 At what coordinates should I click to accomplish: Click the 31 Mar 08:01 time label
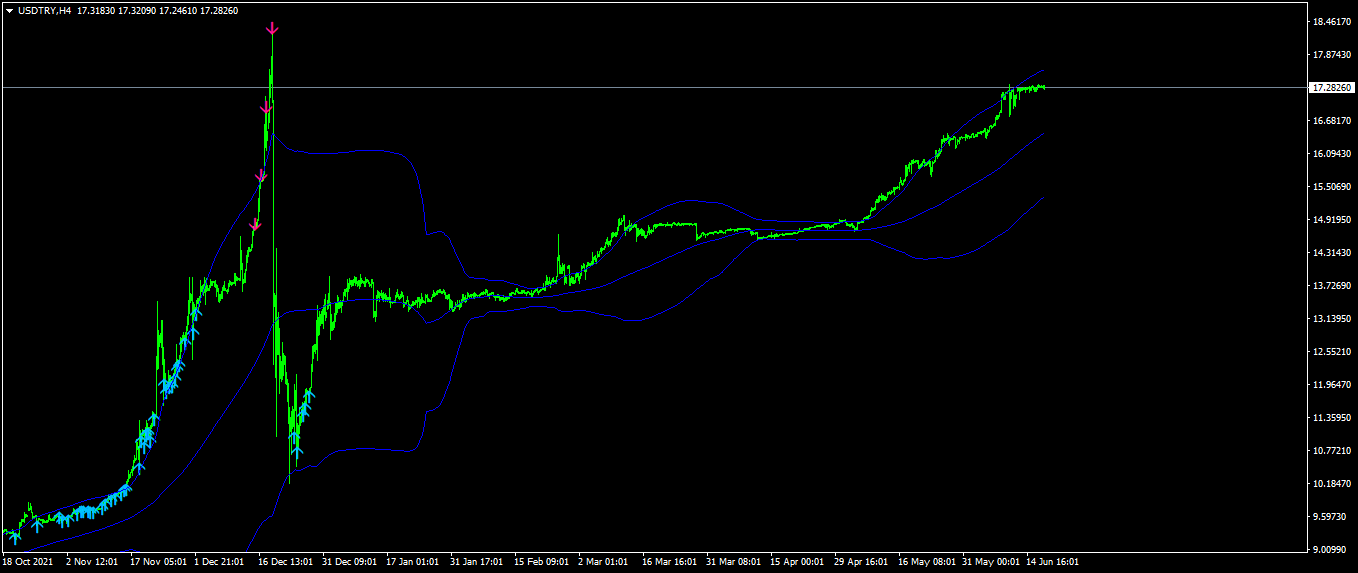[734, 562]
